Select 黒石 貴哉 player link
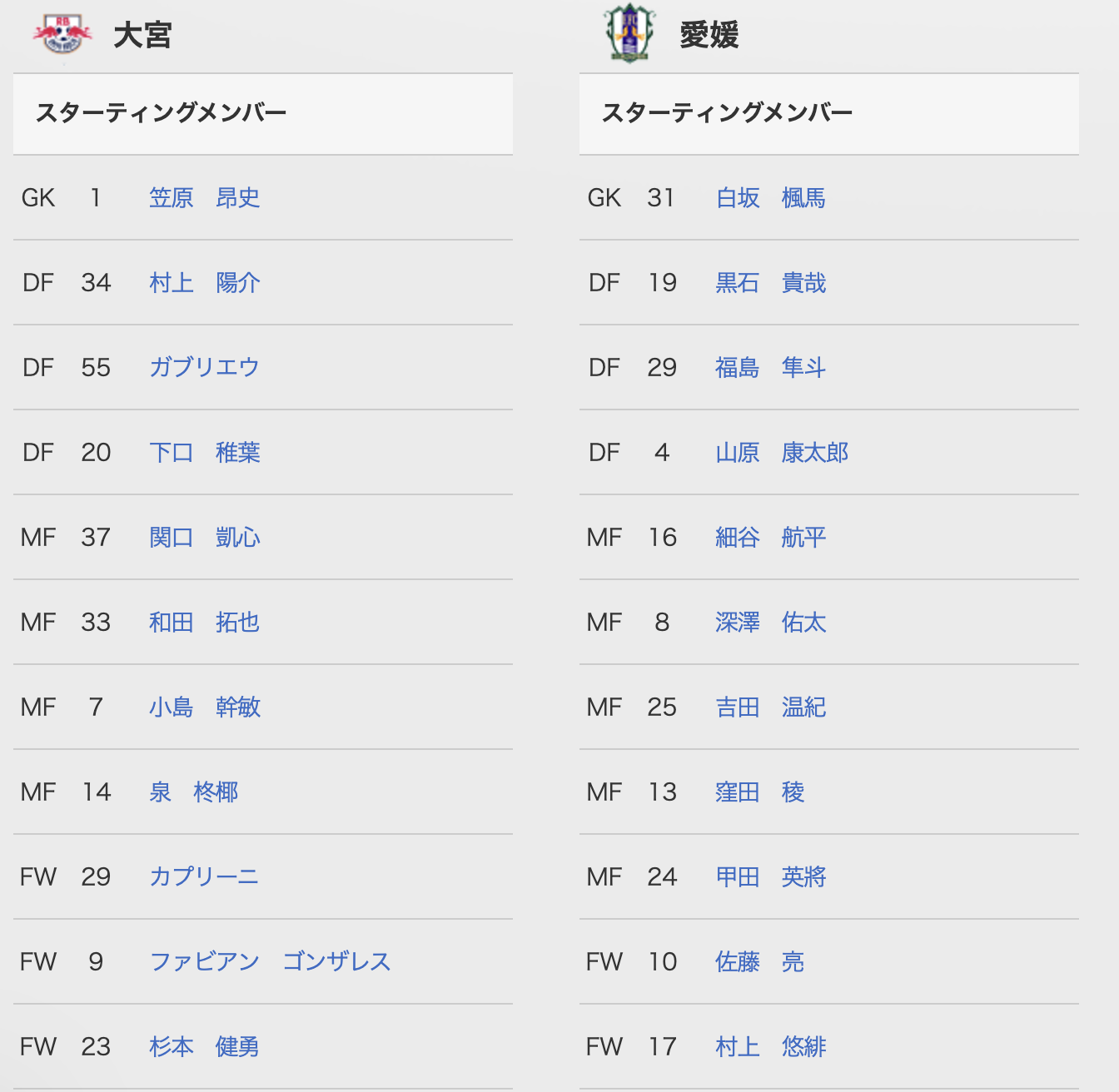 tap(771, 282)
